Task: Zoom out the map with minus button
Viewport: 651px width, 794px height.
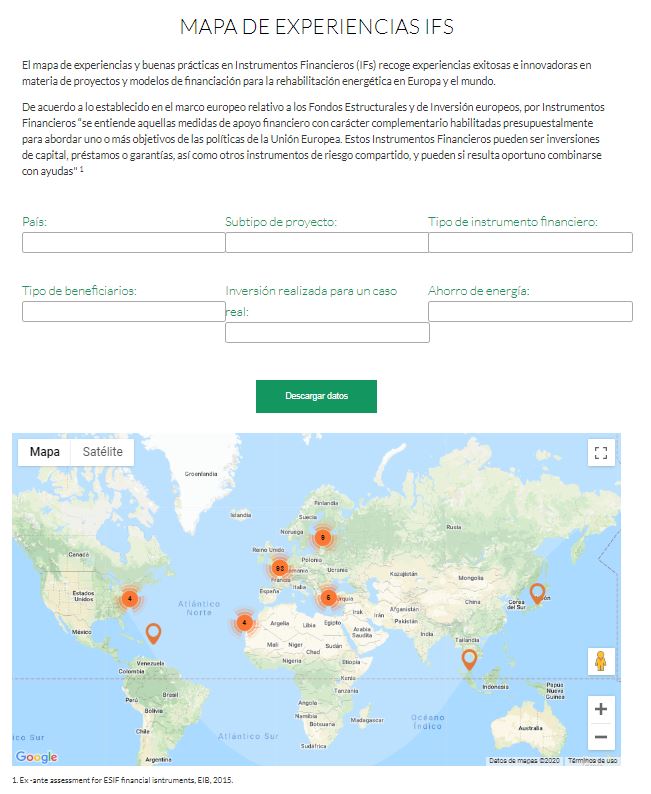Action: pyautogui.click(x=600, y=739)
